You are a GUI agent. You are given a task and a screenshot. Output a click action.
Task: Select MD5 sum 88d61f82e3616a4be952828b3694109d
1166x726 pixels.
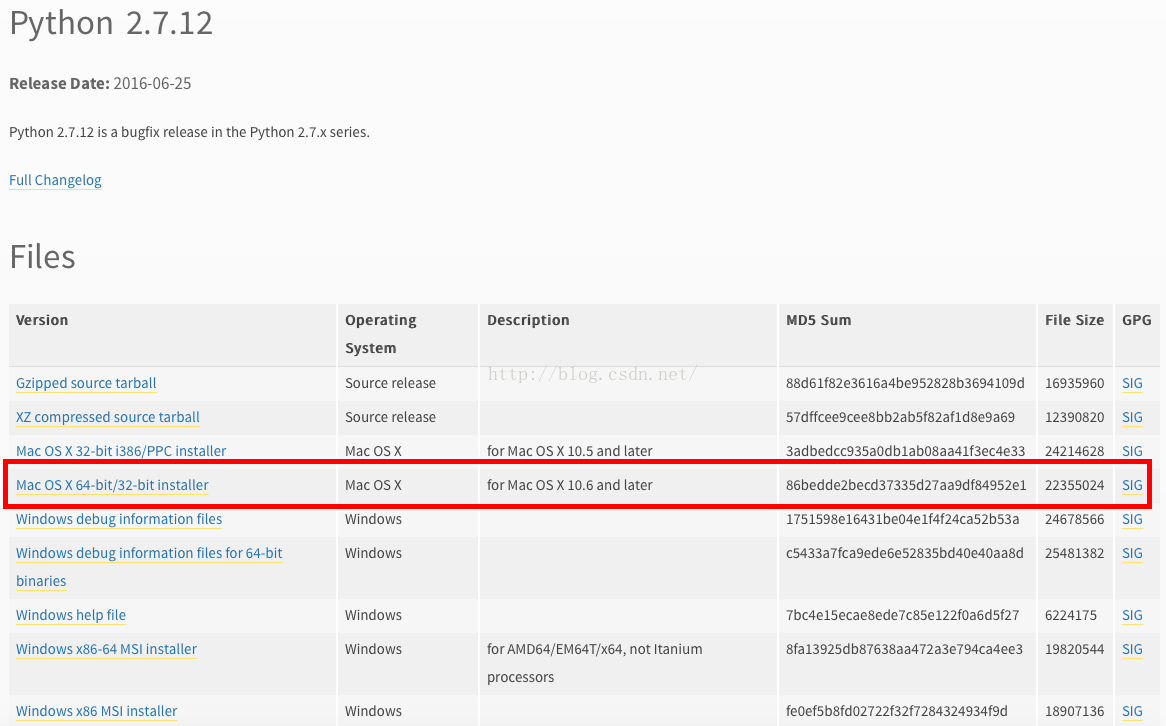click(905, 383)
